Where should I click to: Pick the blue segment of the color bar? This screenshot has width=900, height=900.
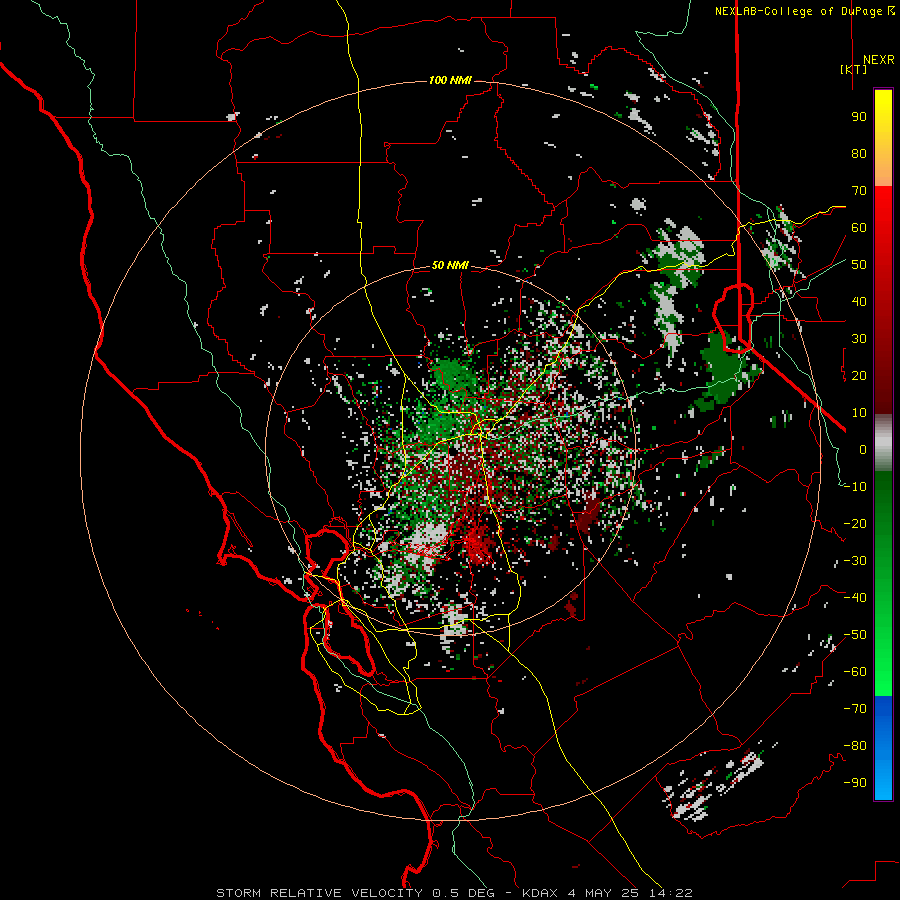pos(883,748)
